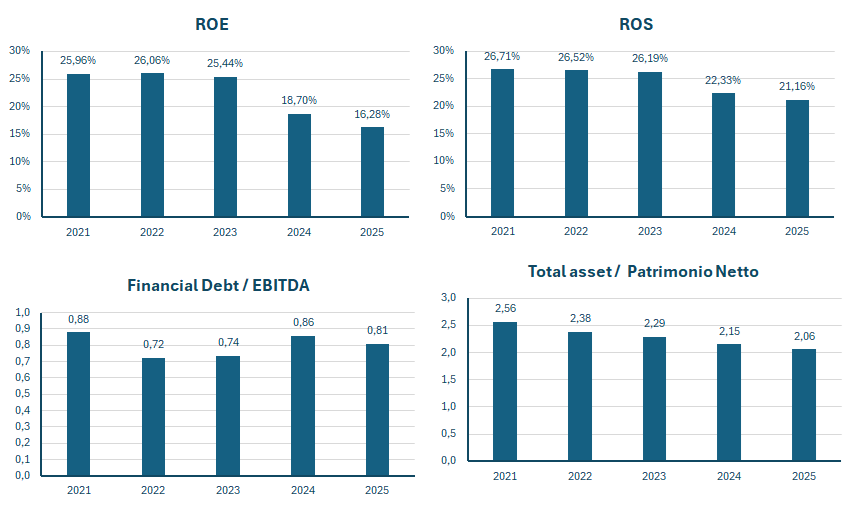The width and height of the screenshot is (857, 520).
Task: Select the 30% axis label in the ROE chart
Action: pos(20,51)
